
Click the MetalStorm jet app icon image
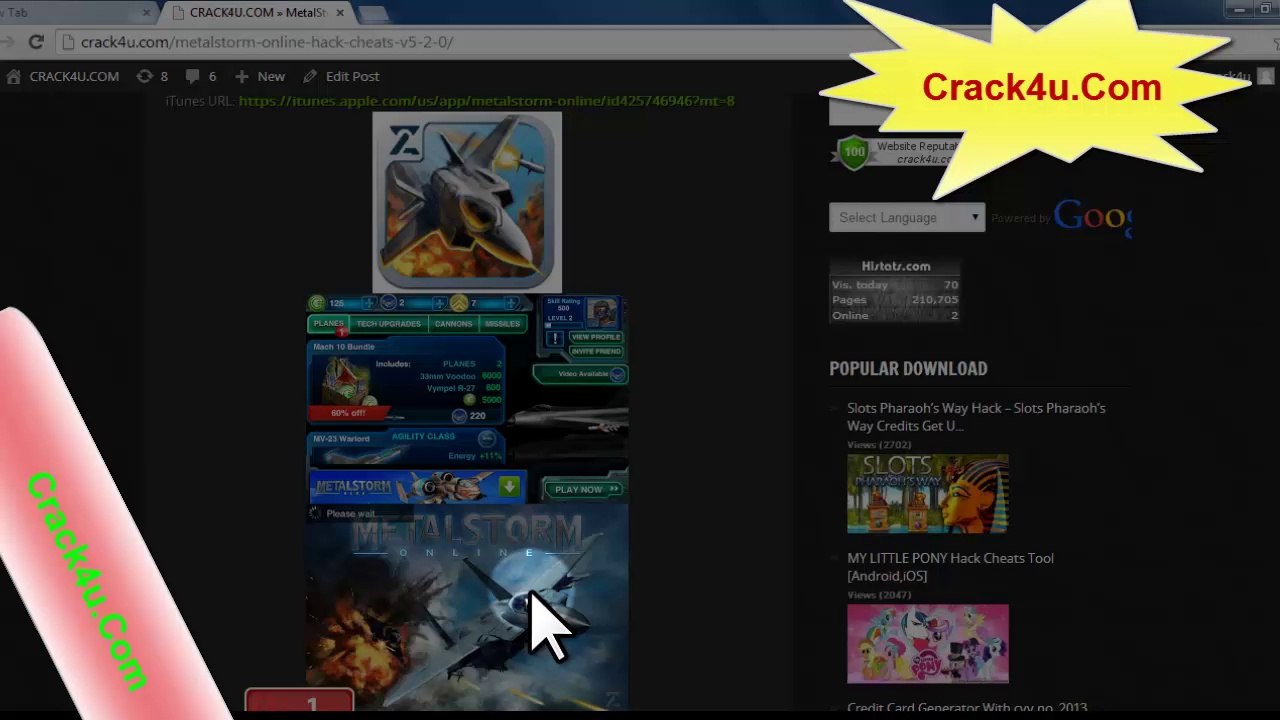pos(467,202)
